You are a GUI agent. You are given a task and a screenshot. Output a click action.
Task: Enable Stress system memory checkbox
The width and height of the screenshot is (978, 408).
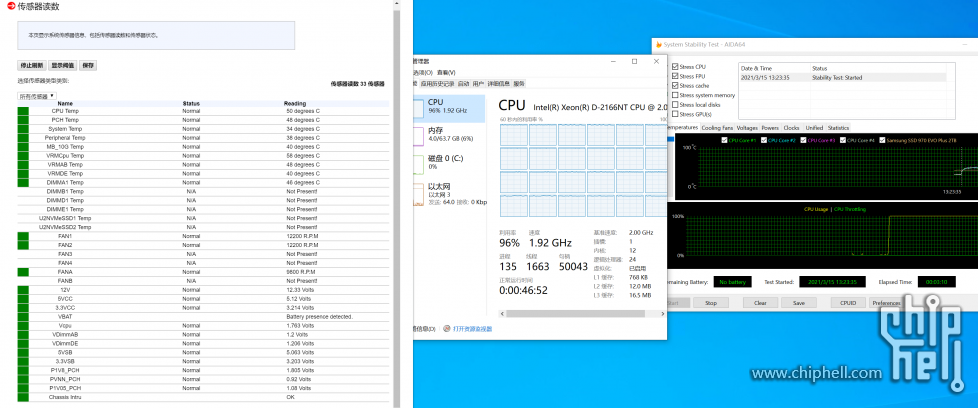click(675, 95)
